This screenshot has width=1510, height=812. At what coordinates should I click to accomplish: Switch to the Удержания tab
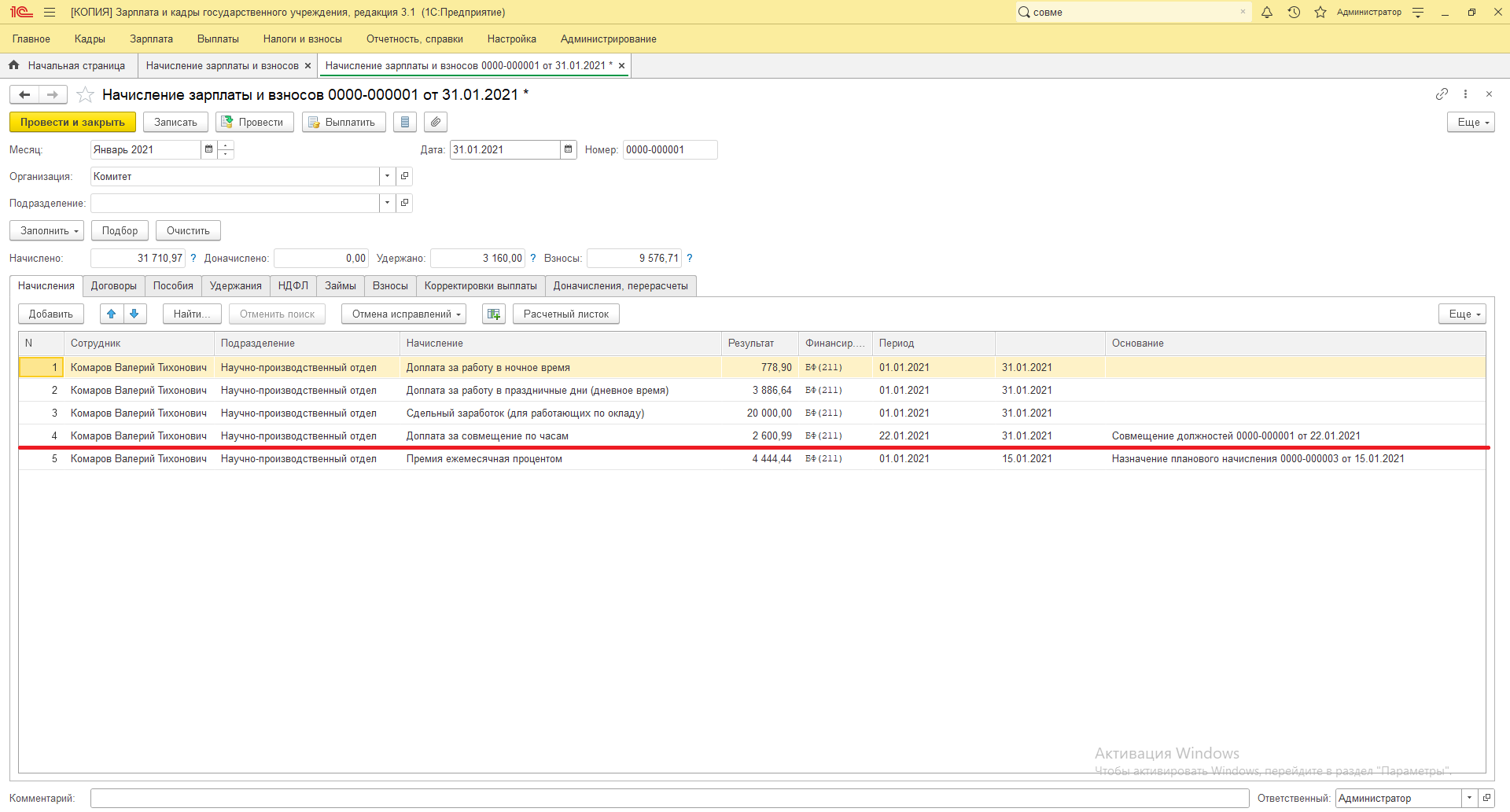pos(236,286)
